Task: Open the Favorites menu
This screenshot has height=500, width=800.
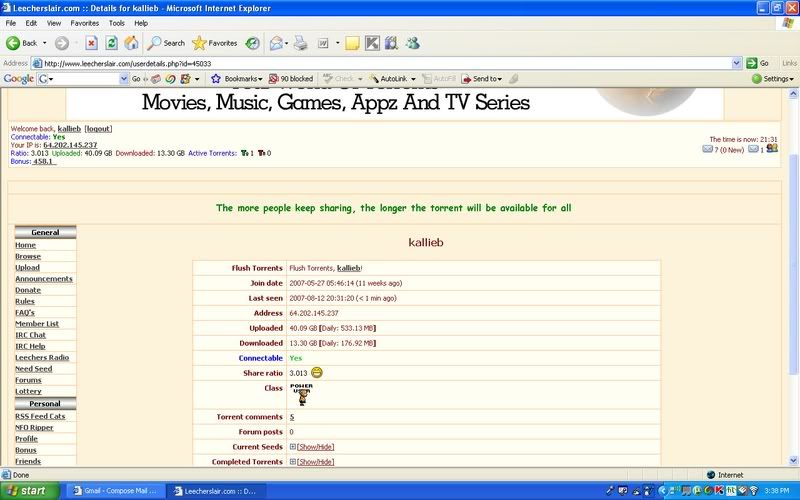Action: click(85, 23)
